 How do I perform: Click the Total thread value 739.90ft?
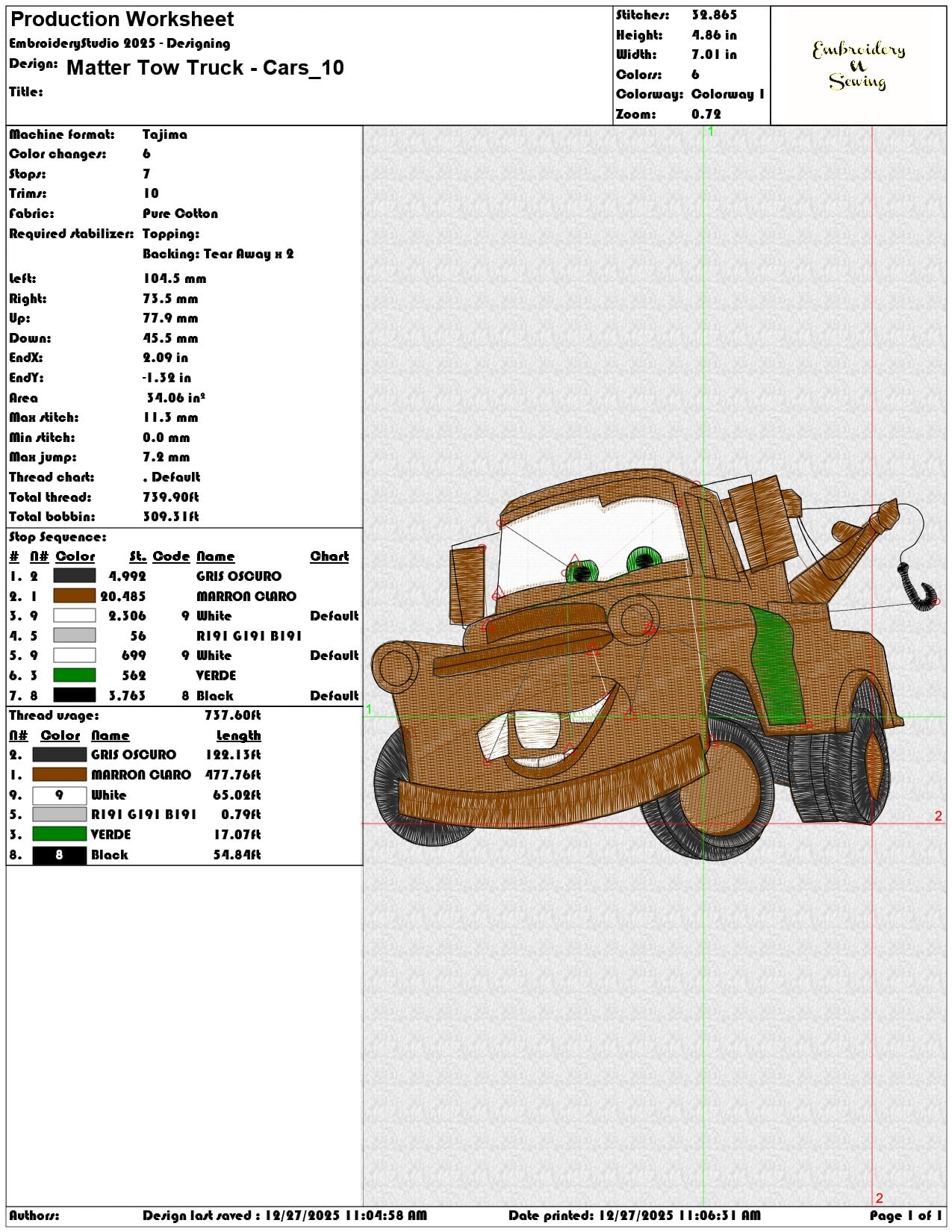171,497
